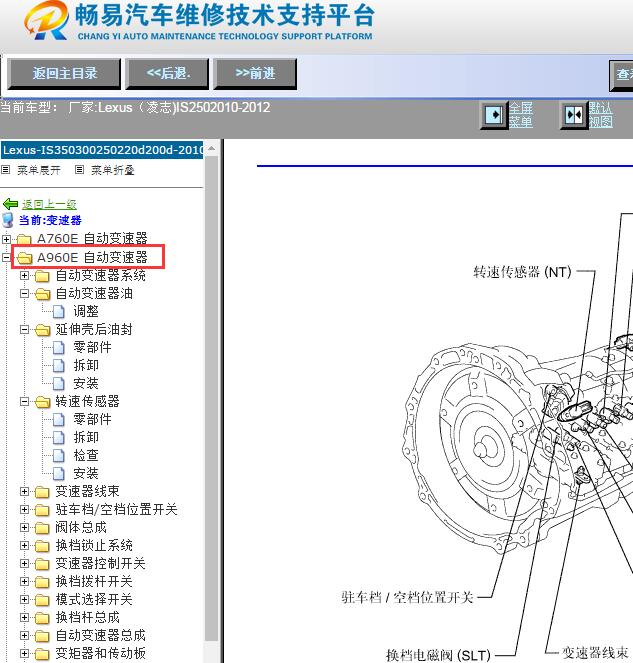The width and height of the screenshot is (633, 663).
Task: Click the 自动变速器油 folder icon
Action: 42,294
